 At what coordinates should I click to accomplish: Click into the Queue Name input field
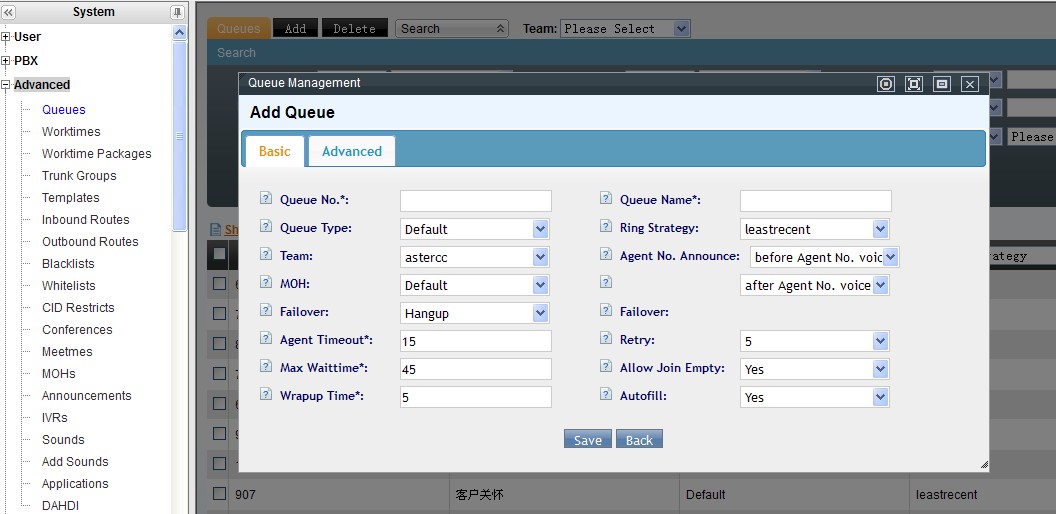point(815,201)
